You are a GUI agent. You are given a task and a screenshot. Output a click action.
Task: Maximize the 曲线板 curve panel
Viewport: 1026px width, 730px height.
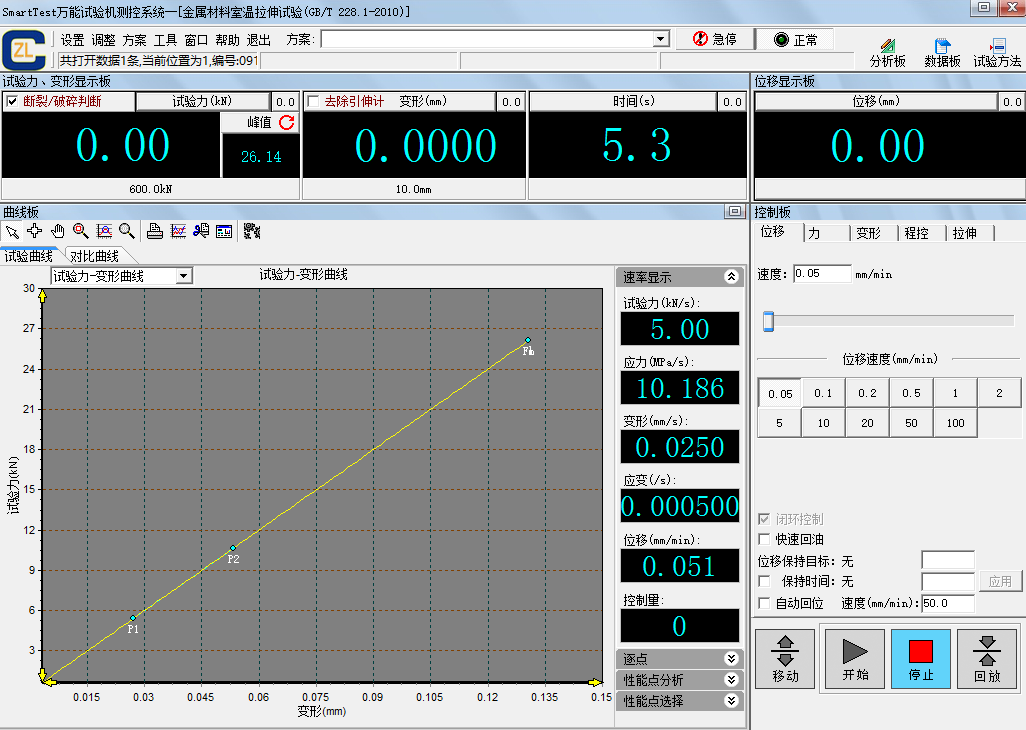[x=734, y=211]
